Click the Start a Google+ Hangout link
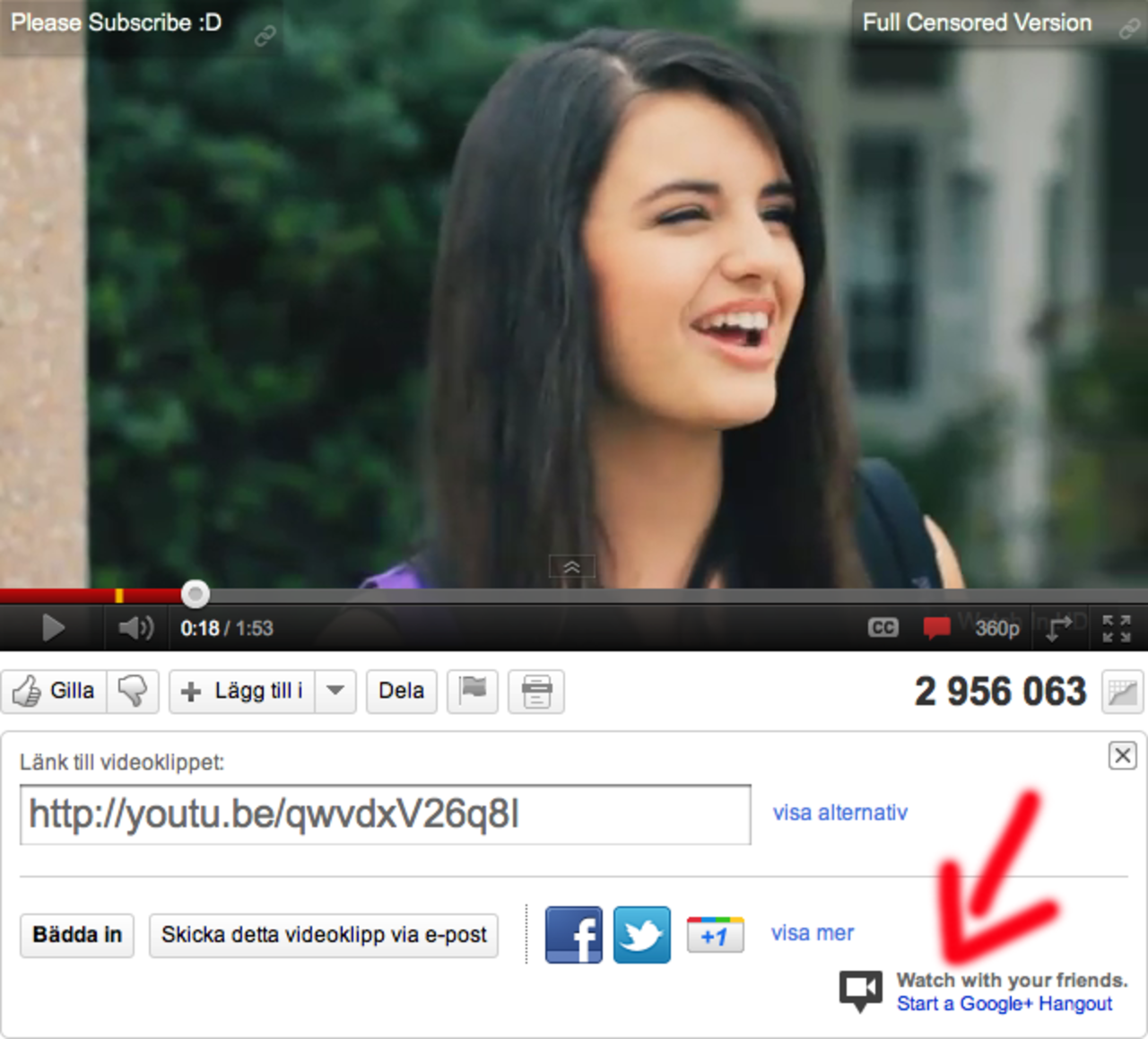Viewport: 1148px width, 1039px height. coord(1004,1004)
